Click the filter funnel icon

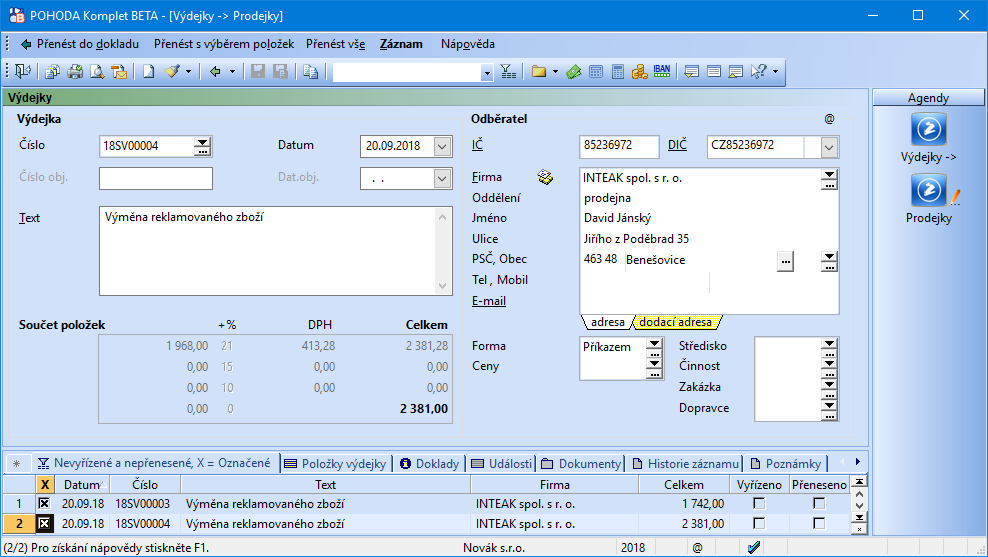point(508,72)
